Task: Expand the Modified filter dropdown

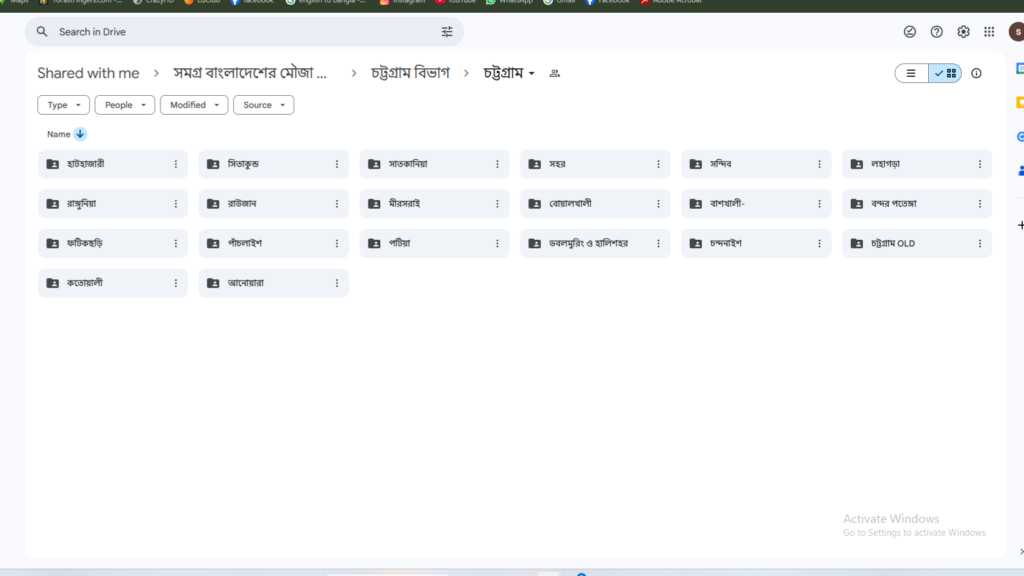Action: click(x=193, y=105)
